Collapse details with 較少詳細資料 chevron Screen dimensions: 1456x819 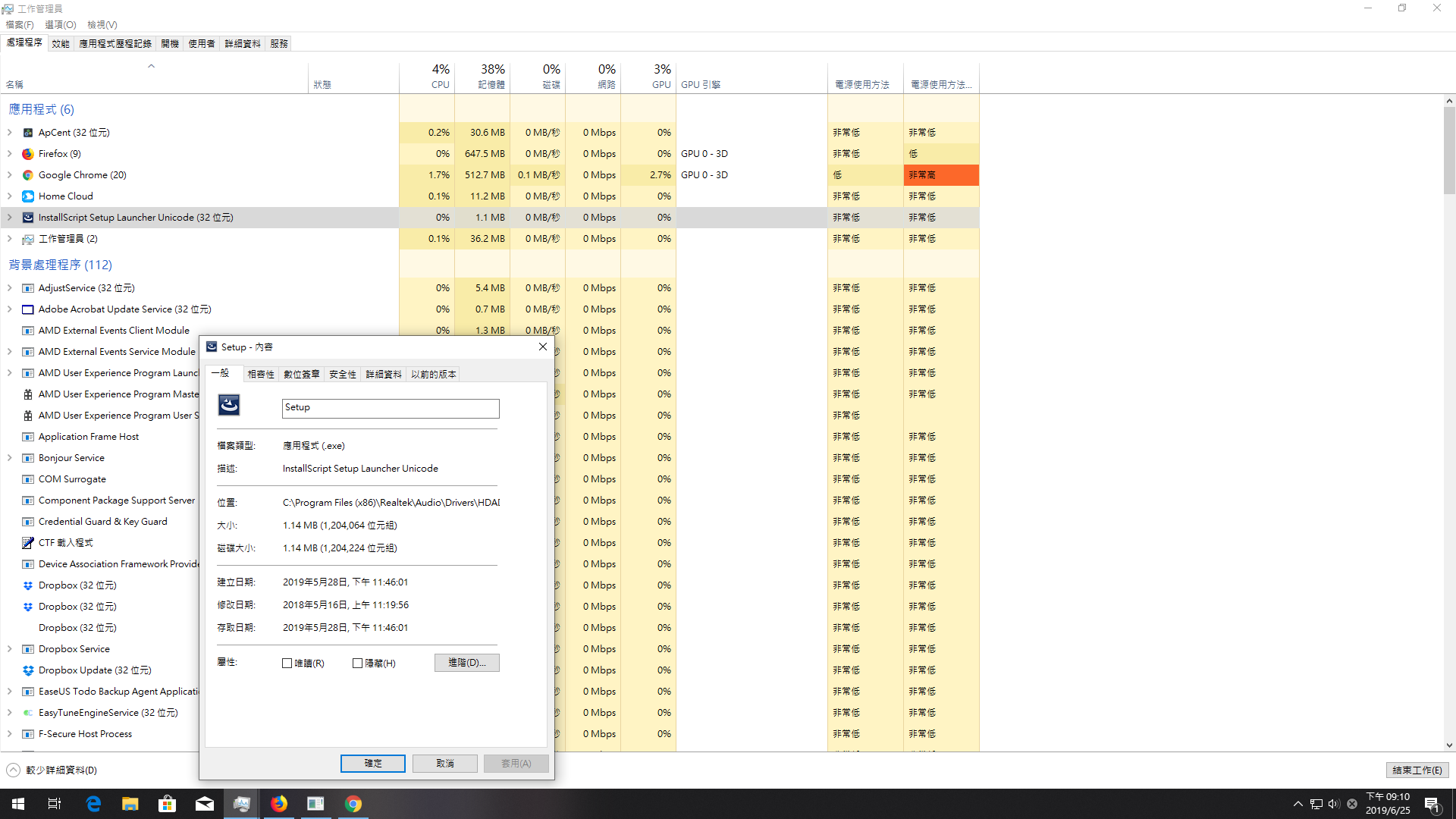(13, 770)
